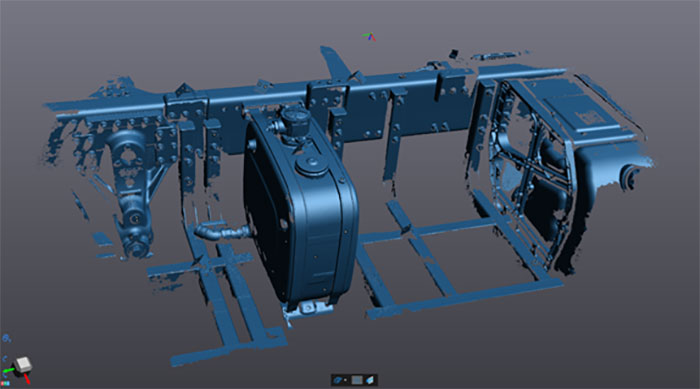Toggle the shaded cube render icon
This screenshot has width=700, height=389.
[370, 380]
